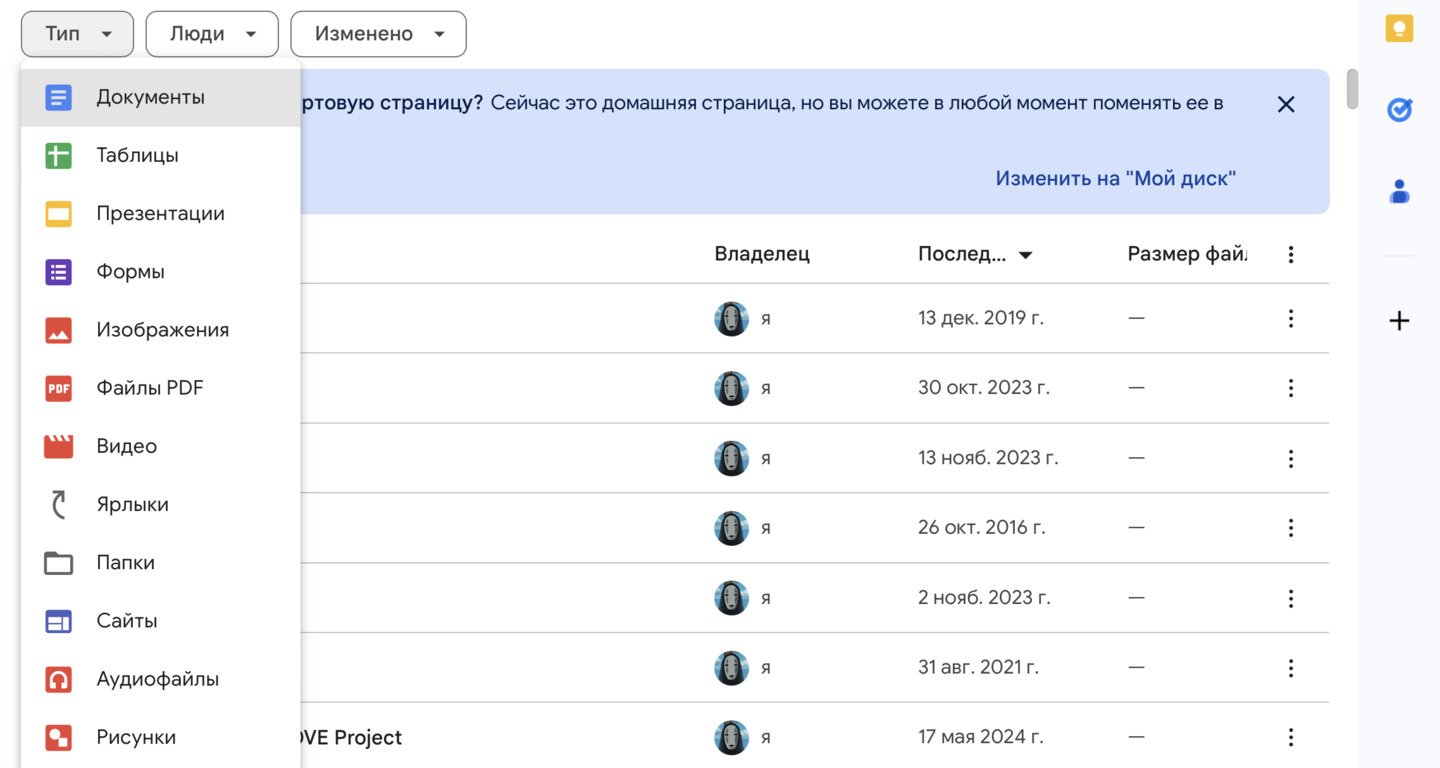This screenshot has width=1440, height=768.
Task: Open the Люди filter dropdown
Action: (212, 34)
